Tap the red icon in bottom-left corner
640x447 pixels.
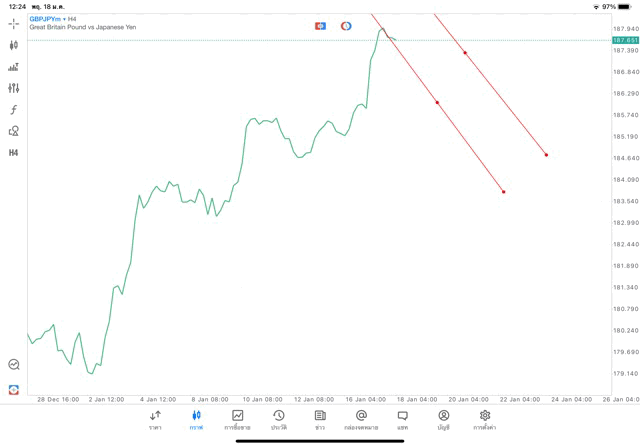[x=14, y=389]
